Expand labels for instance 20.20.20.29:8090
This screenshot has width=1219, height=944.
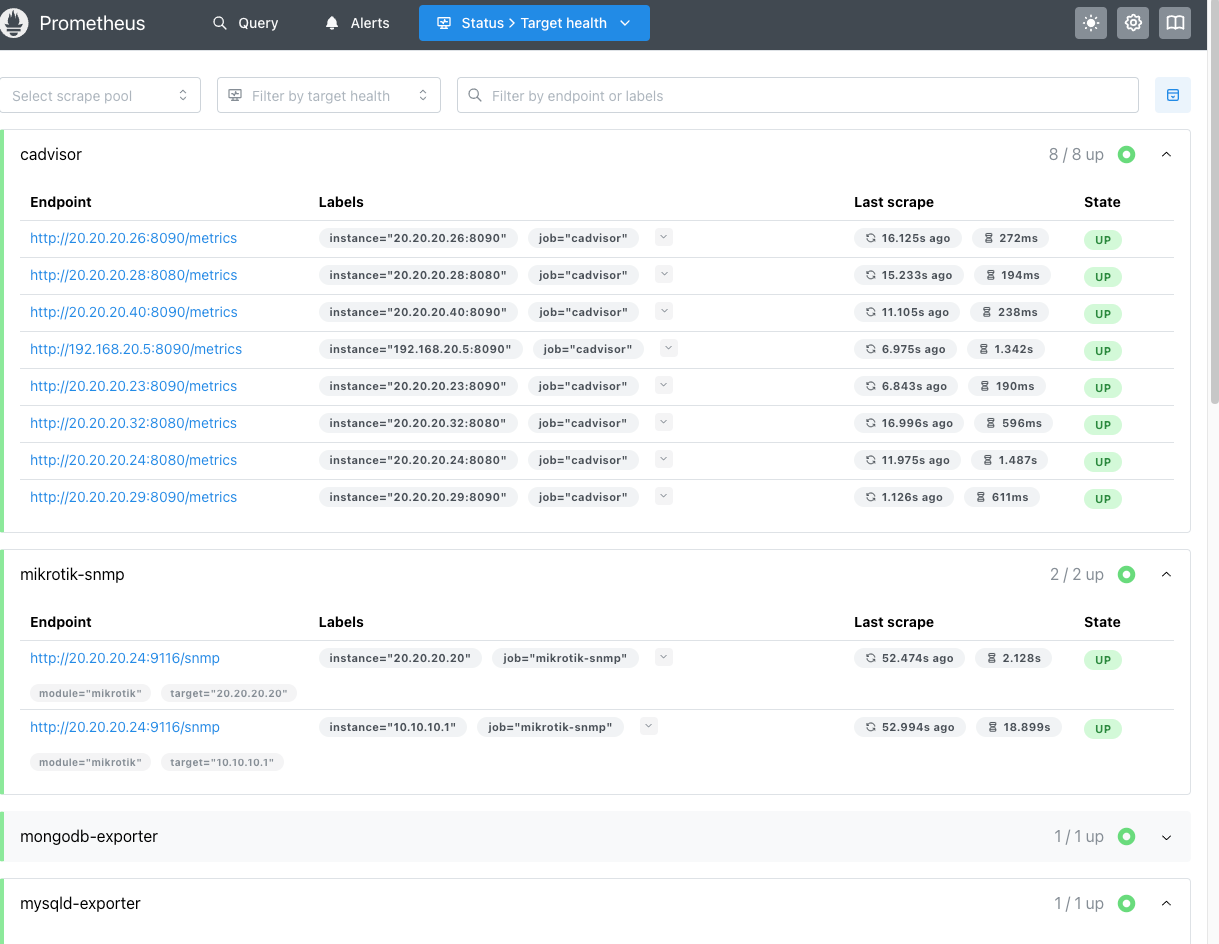click(664, 496)
